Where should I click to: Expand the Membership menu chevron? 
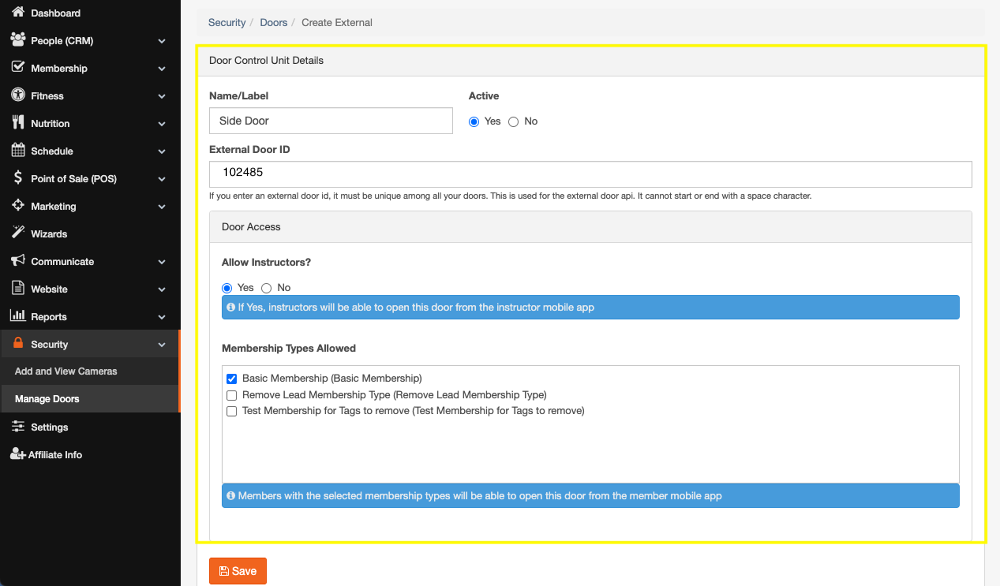coord(162,69)
